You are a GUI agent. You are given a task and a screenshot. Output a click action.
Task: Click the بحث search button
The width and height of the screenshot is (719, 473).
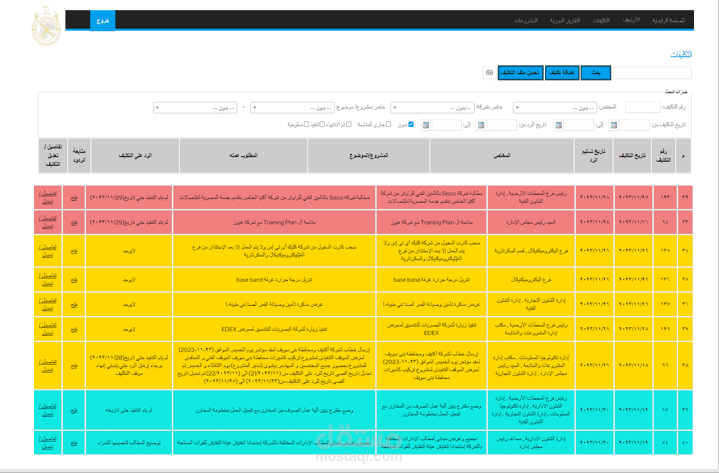click(x=596, y=73)
